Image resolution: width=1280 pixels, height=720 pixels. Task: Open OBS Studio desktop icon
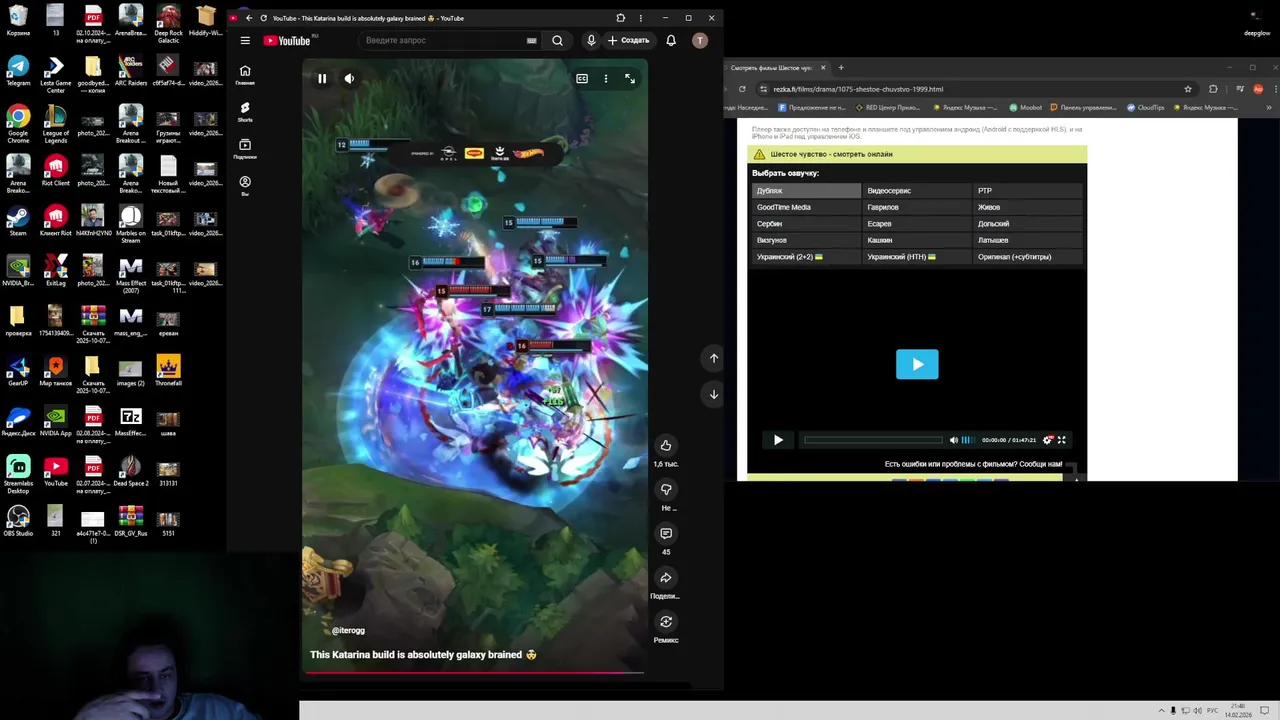pos(18,520)
